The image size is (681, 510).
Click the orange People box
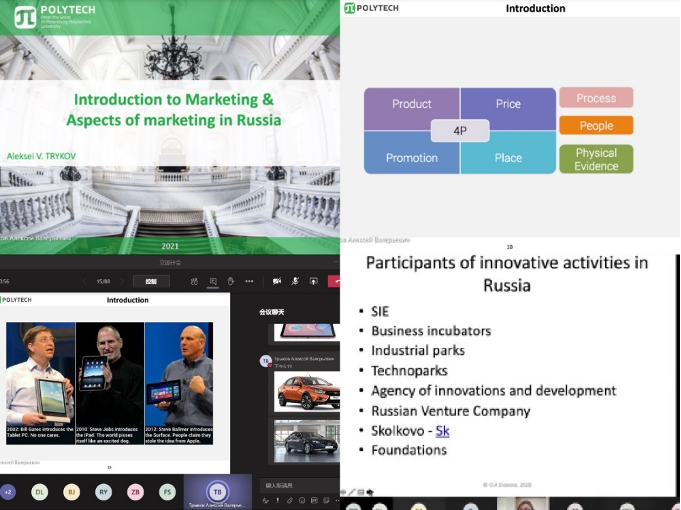(x=596, y=126)
